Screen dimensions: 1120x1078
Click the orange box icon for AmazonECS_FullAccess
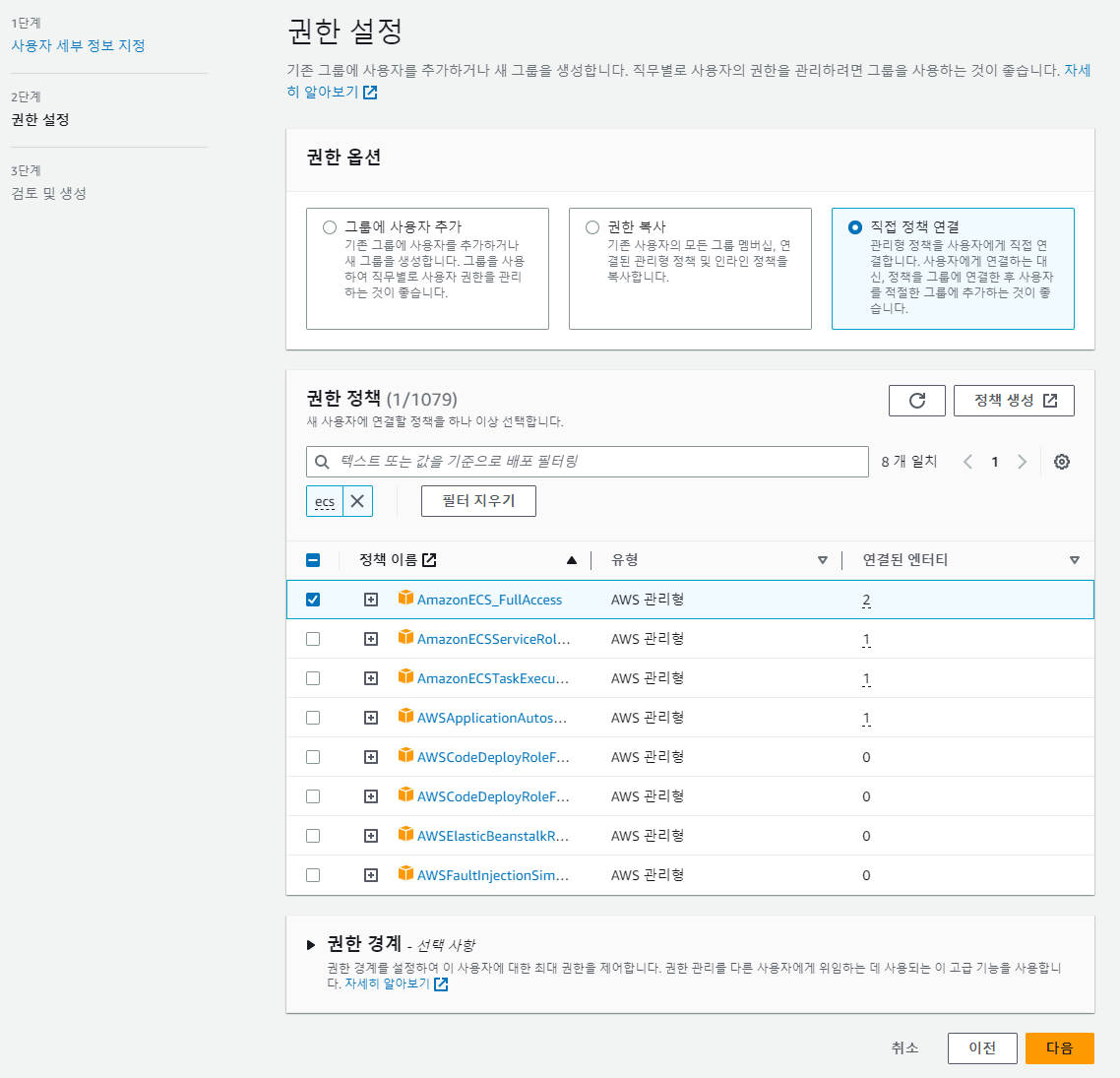(405, 598)
